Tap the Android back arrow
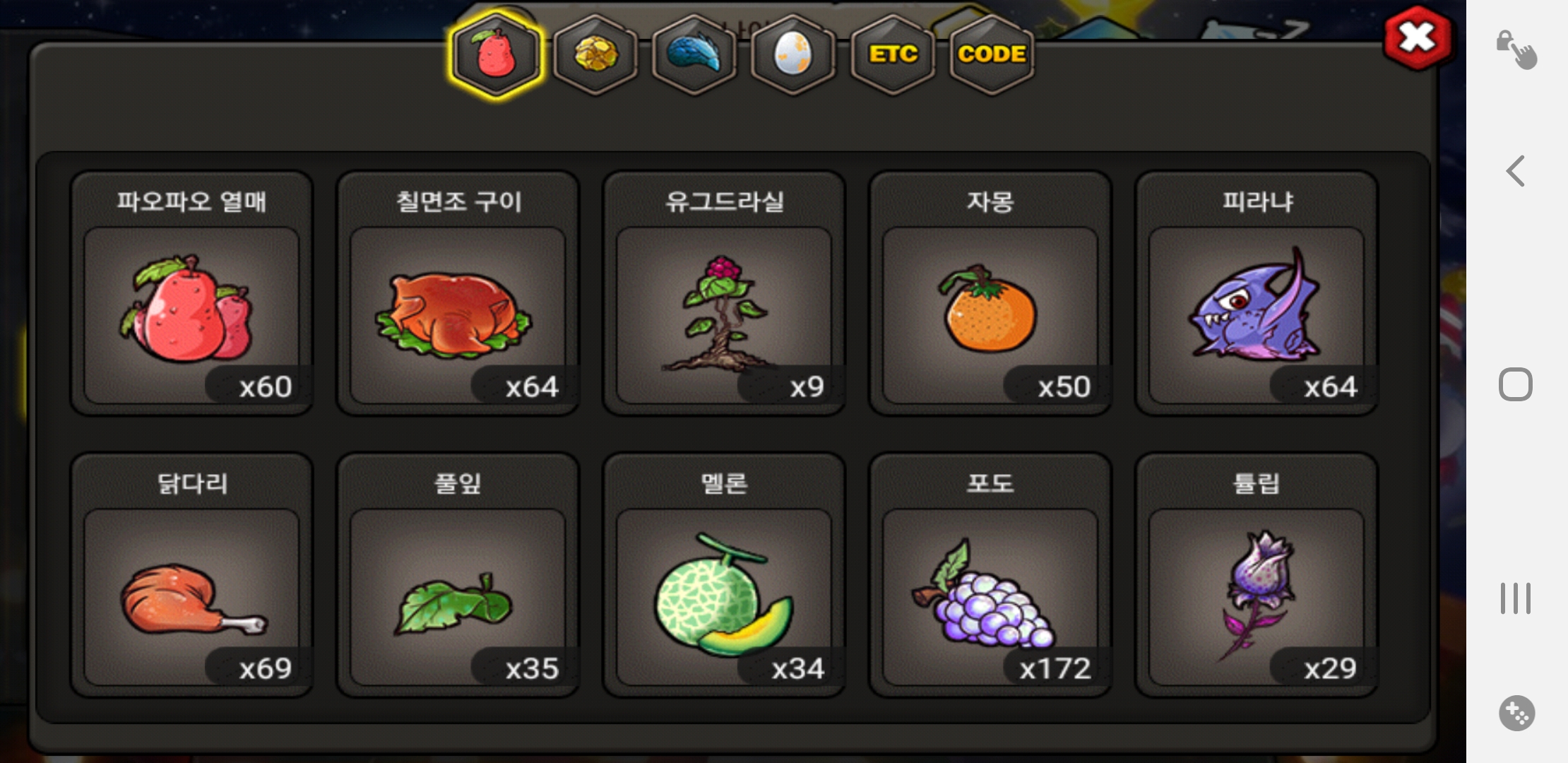Image resolution: width=1568 pixels, height=763 pixels. click(1516, 171)
